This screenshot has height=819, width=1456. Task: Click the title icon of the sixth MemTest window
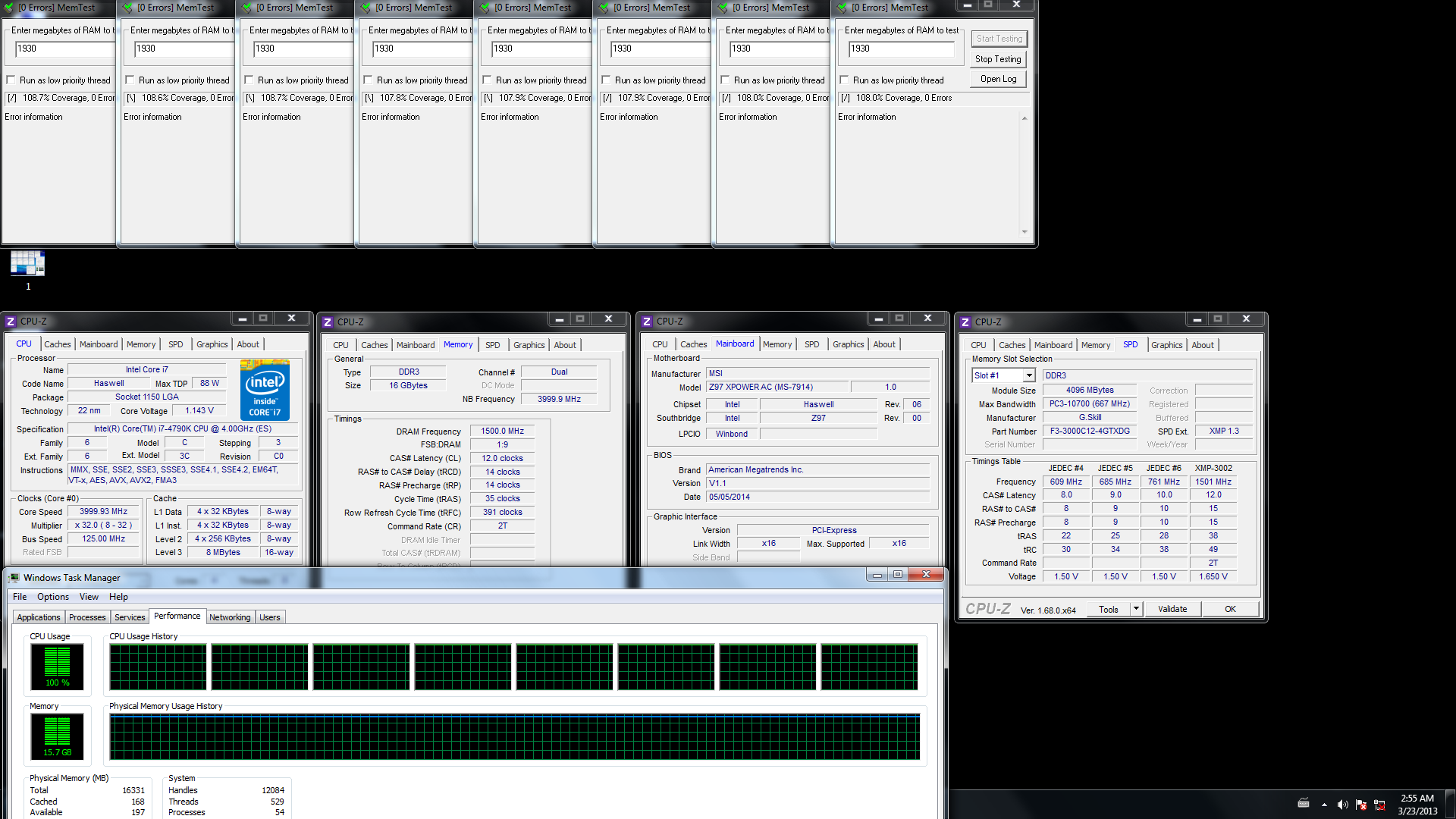point(604,8)
